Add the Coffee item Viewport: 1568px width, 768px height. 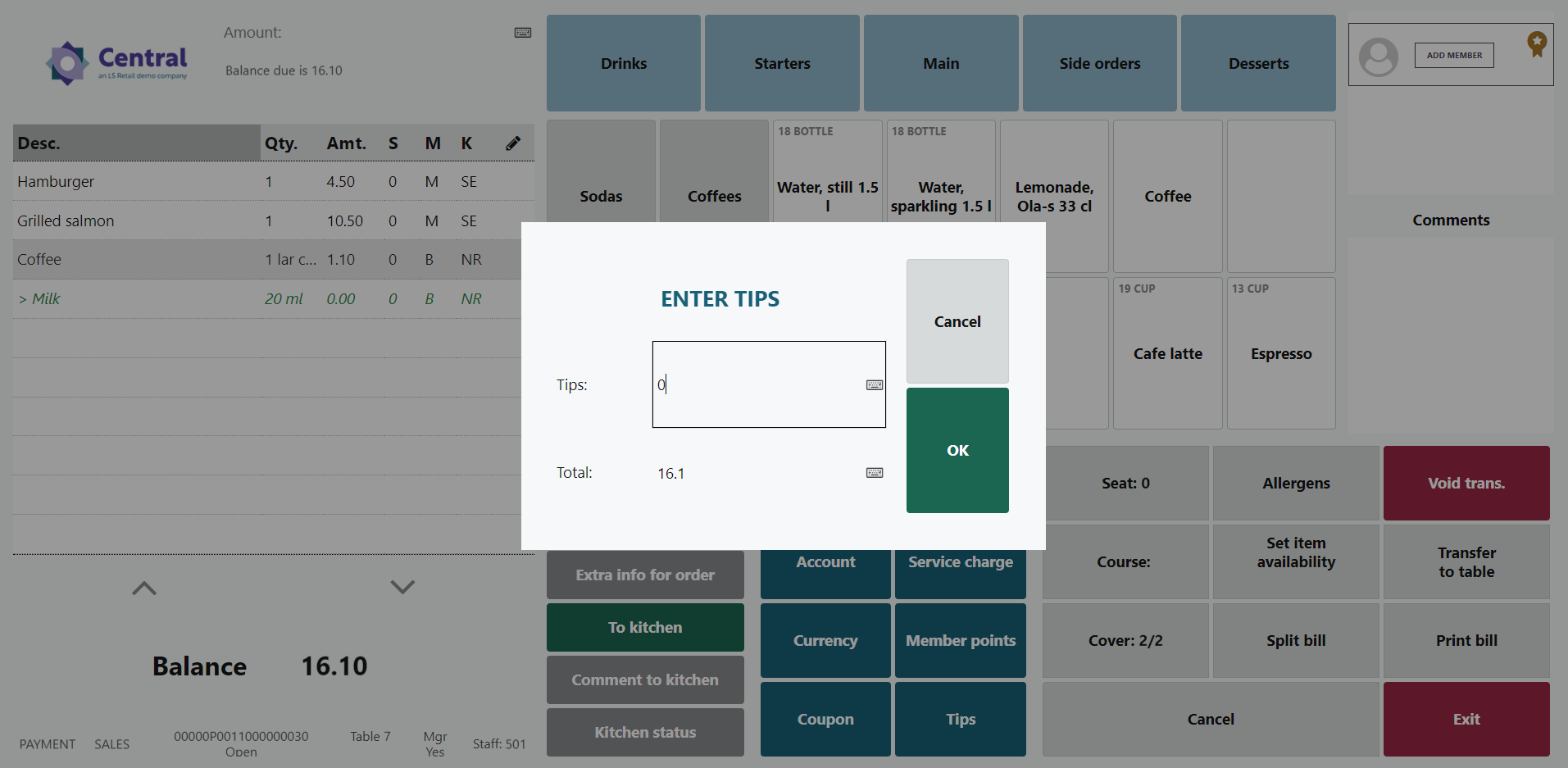point(1168,196)
